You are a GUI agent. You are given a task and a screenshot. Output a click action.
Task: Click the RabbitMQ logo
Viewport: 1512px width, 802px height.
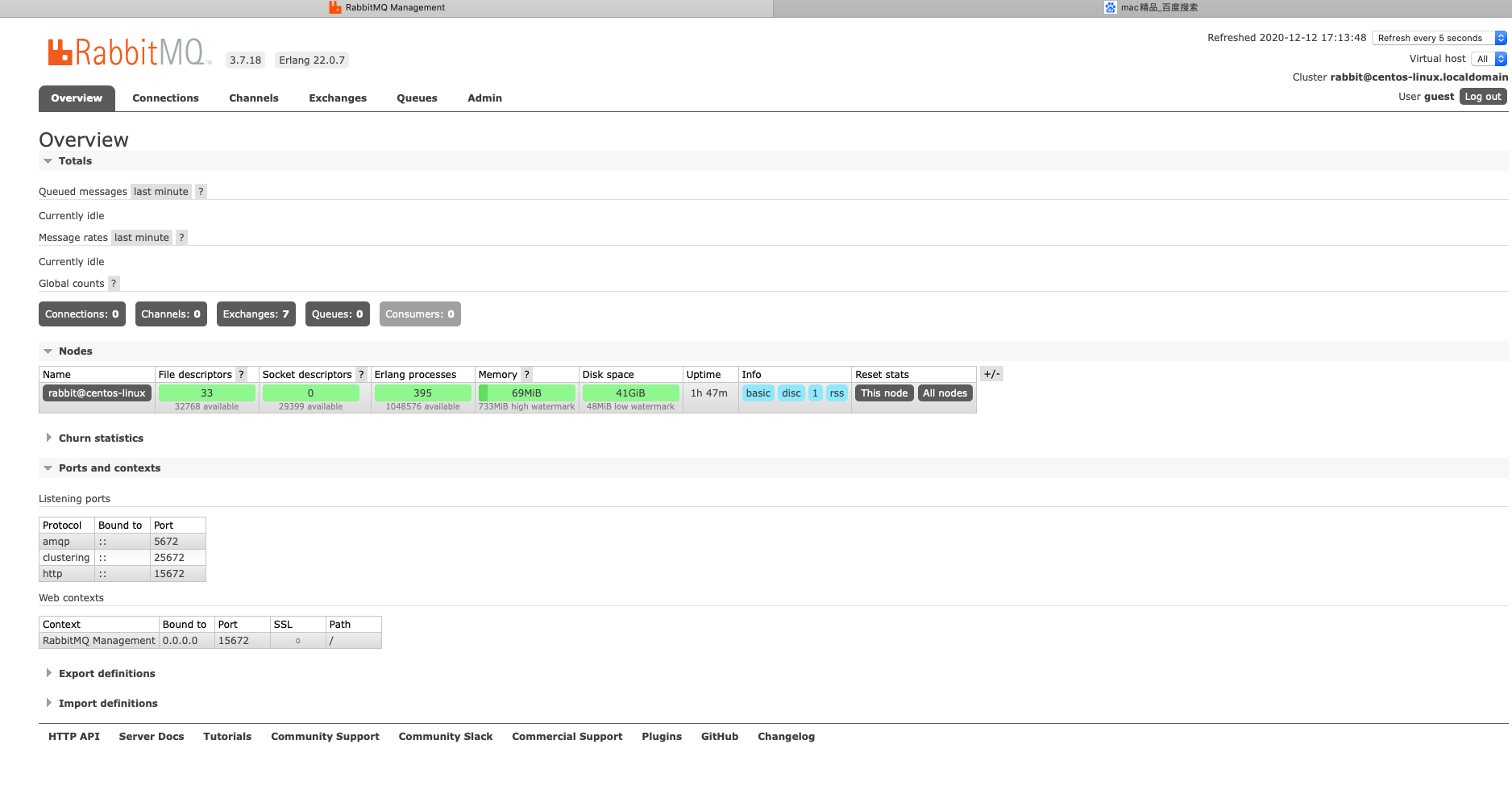coord(129,52)
